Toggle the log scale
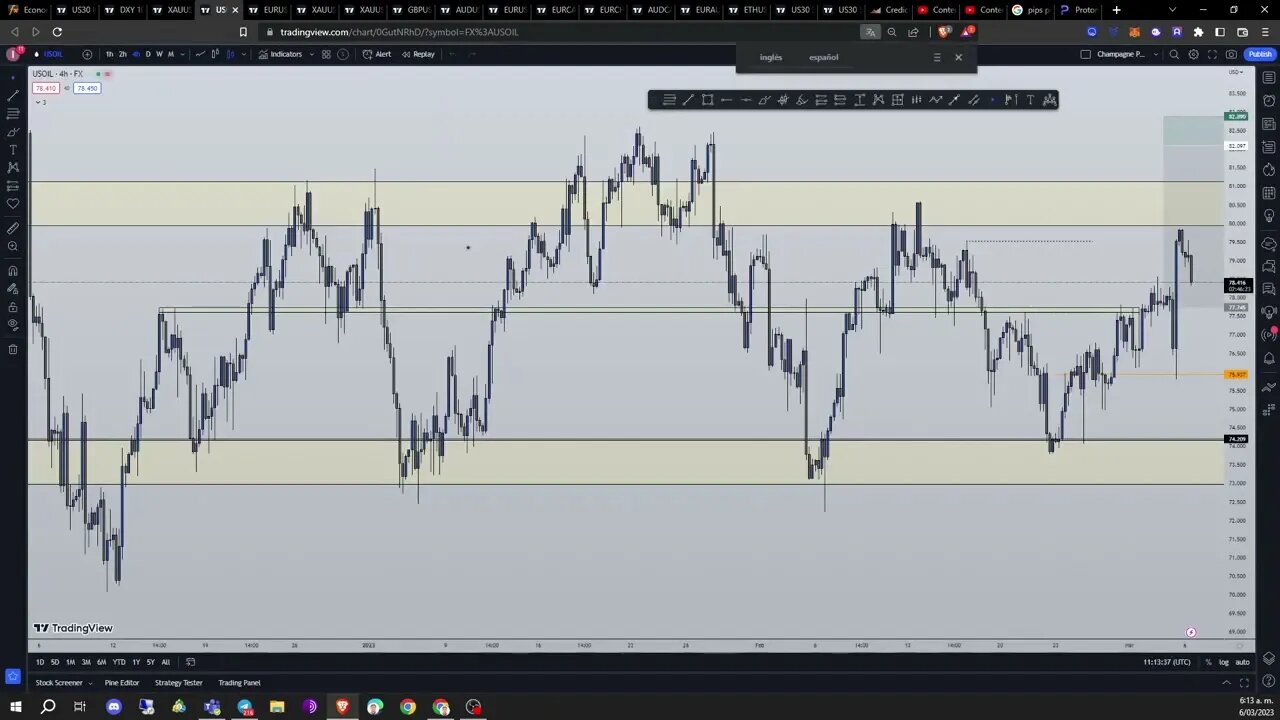The width and height of the screenshot is (1280, 720). coord(1224,662)
